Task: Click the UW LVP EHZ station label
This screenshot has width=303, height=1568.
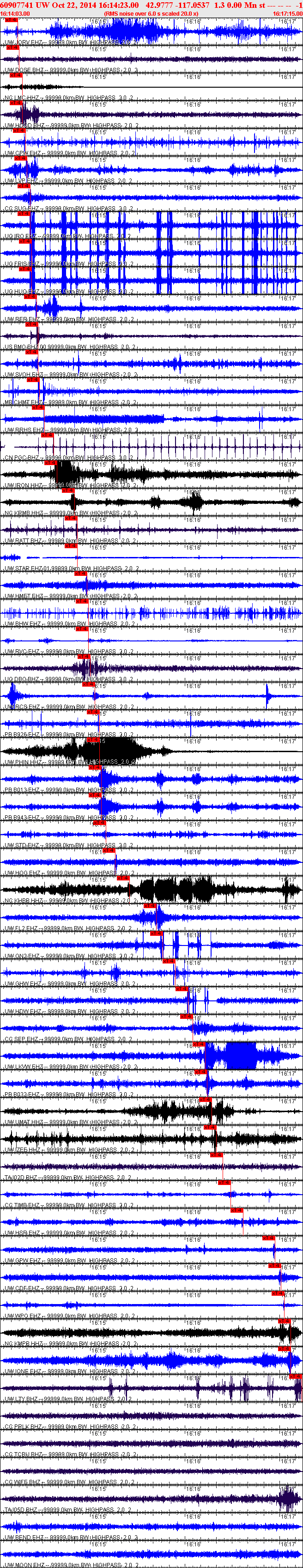Action: (68, 181)
